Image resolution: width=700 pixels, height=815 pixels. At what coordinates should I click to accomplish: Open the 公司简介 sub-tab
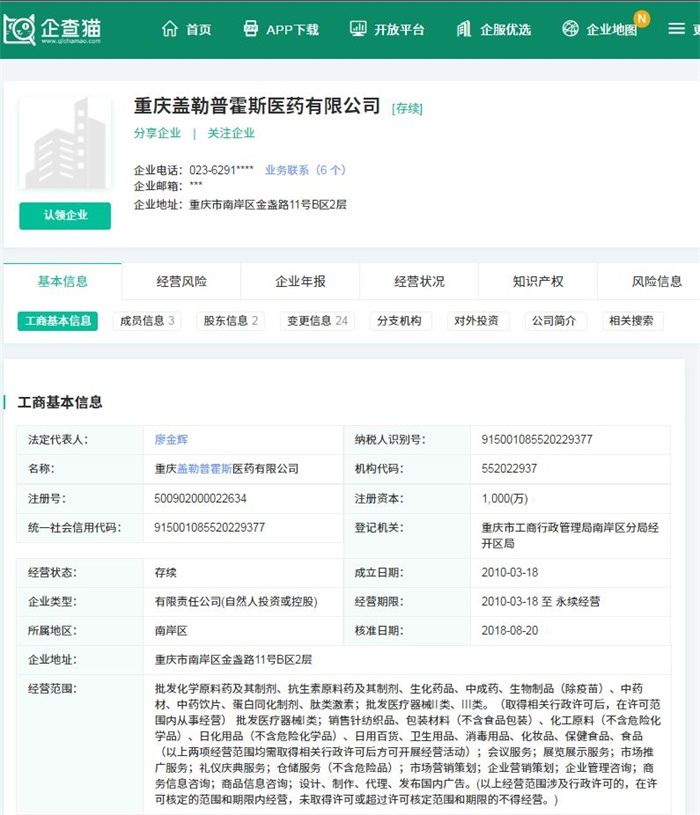(x=554, y=321)
